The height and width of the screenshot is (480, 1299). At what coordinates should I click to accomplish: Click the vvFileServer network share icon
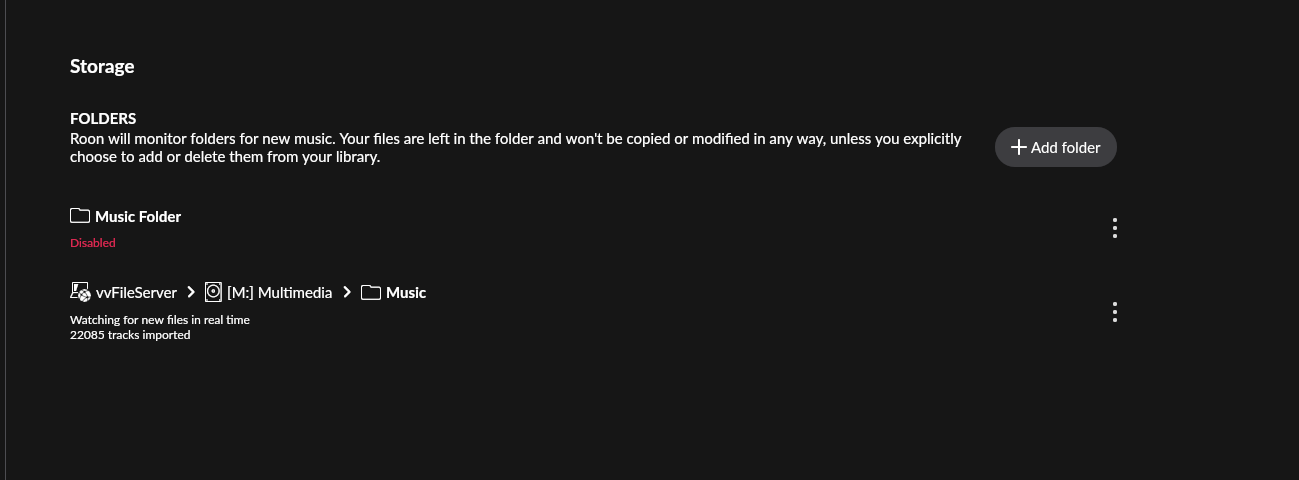80,292
